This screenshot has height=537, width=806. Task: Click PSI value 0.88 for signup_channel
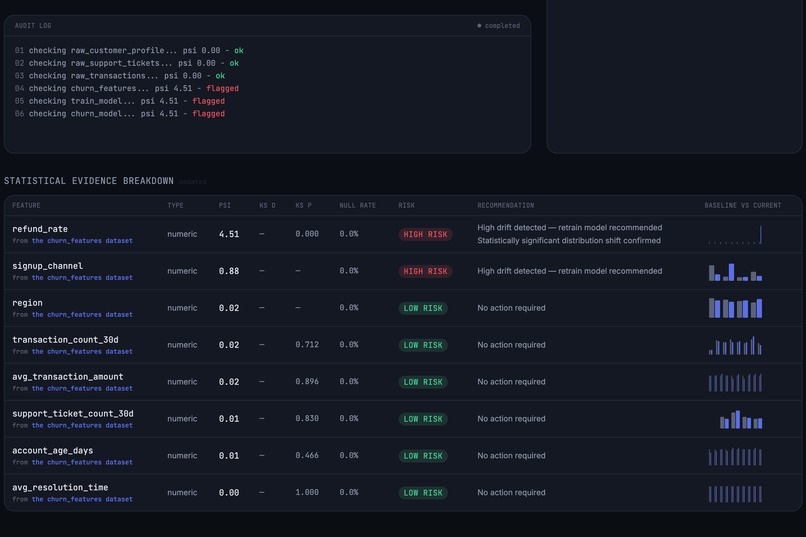[x=229, y=271]
